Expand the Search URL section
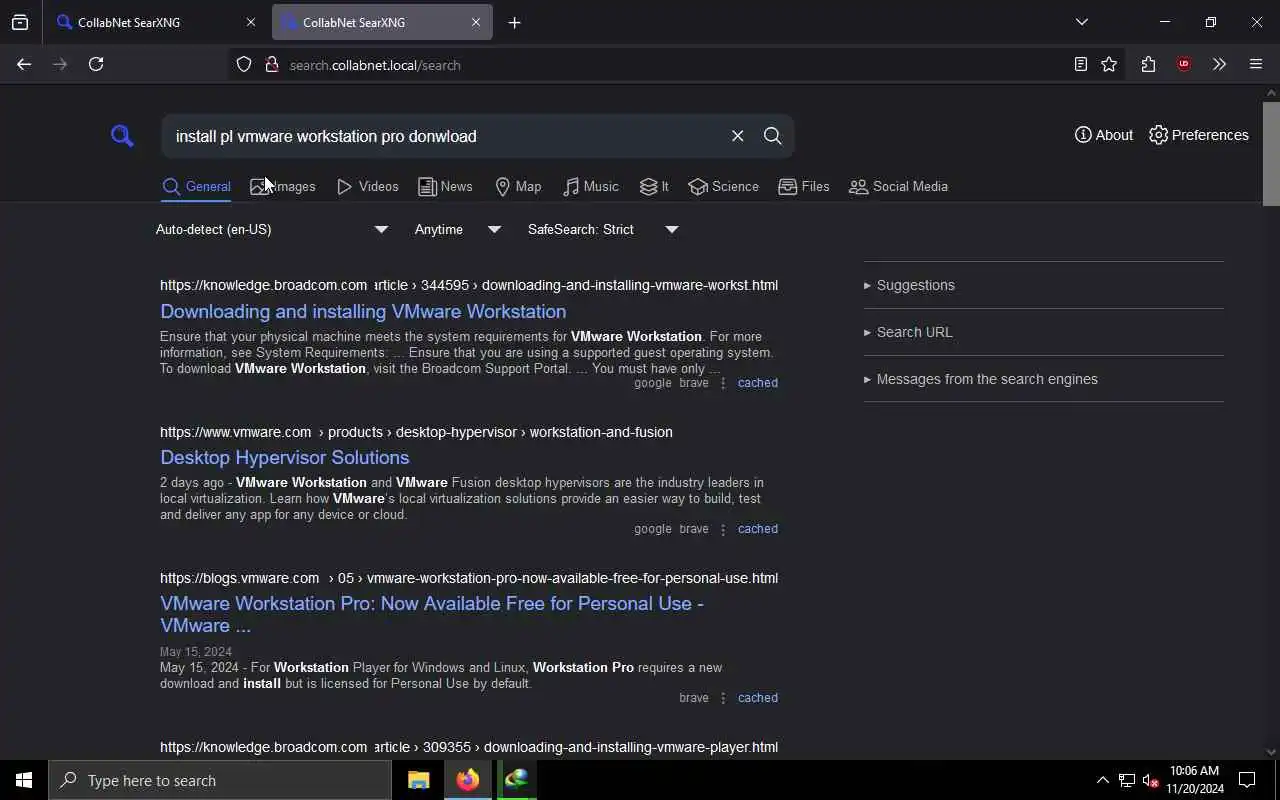Image resolution: width=1280 pixels, height=800 pixels. (1043, 332)
